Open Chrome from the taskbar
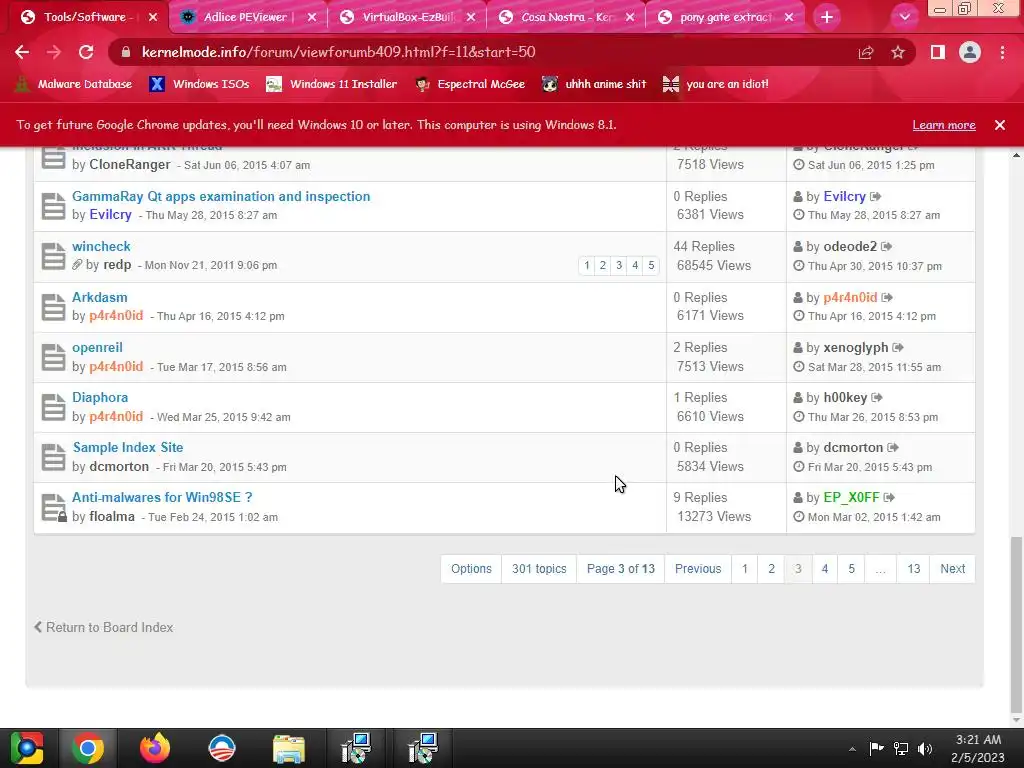This screenshot has width=1024, height=768. pyautogui.click(x=88, y=748)
